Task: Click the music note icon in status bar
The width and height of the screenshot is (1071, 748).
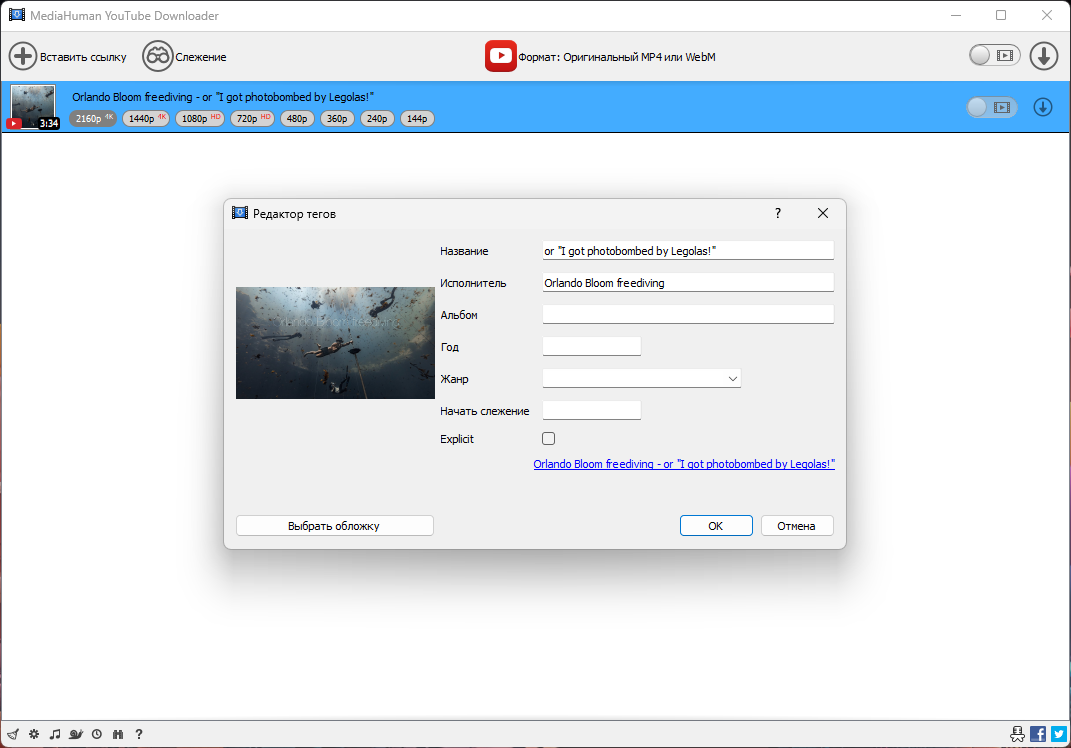Action: (55, 734)
